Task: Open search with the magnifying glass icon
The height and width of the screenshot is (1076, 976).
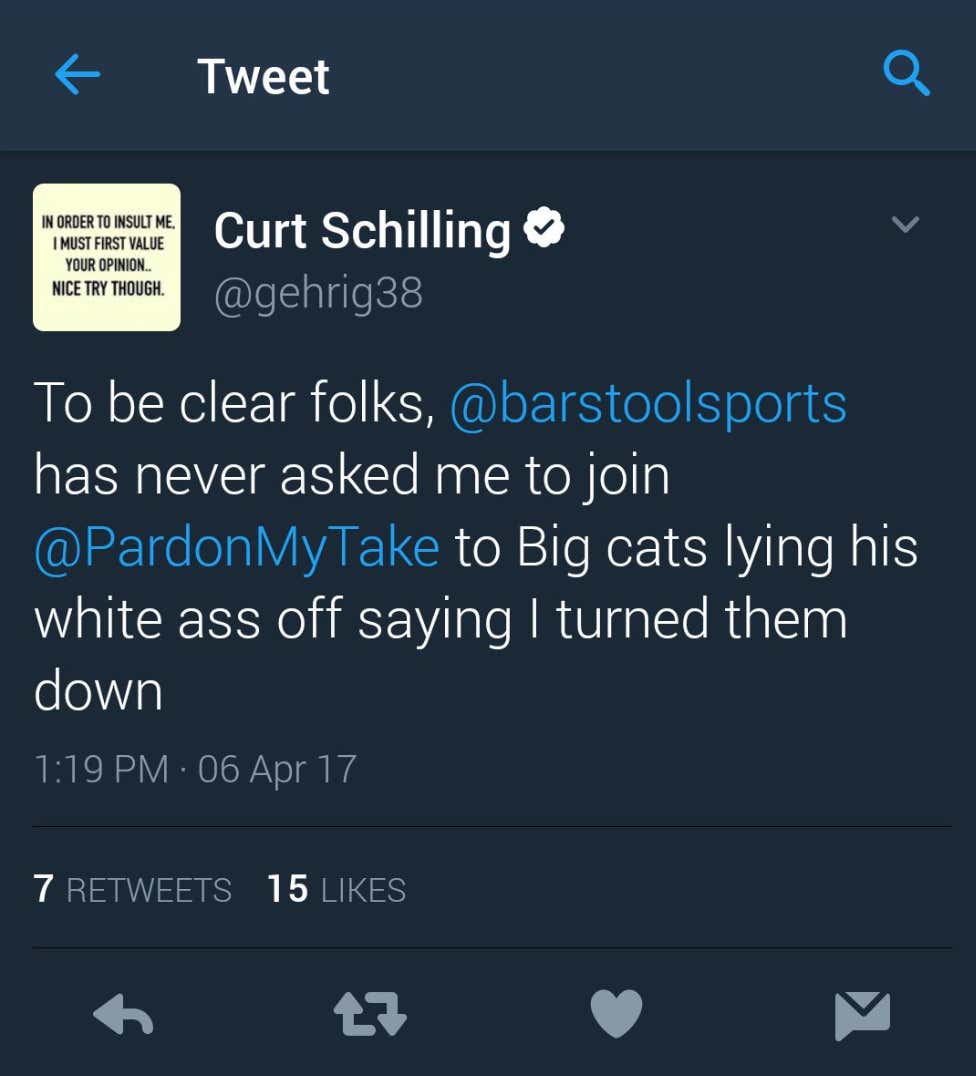Action: pyautogui.click(x=906, y=73)
